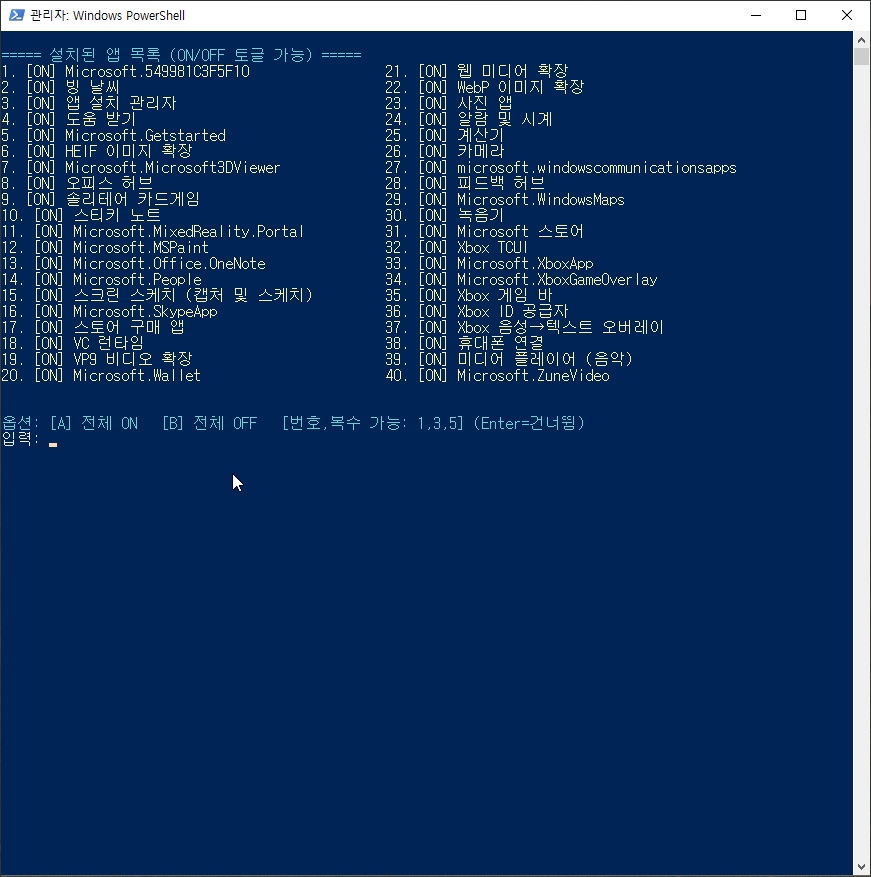
Task: Click row 37 Xbox 음성→텍스트 오버레이
Action: (525, 327)
